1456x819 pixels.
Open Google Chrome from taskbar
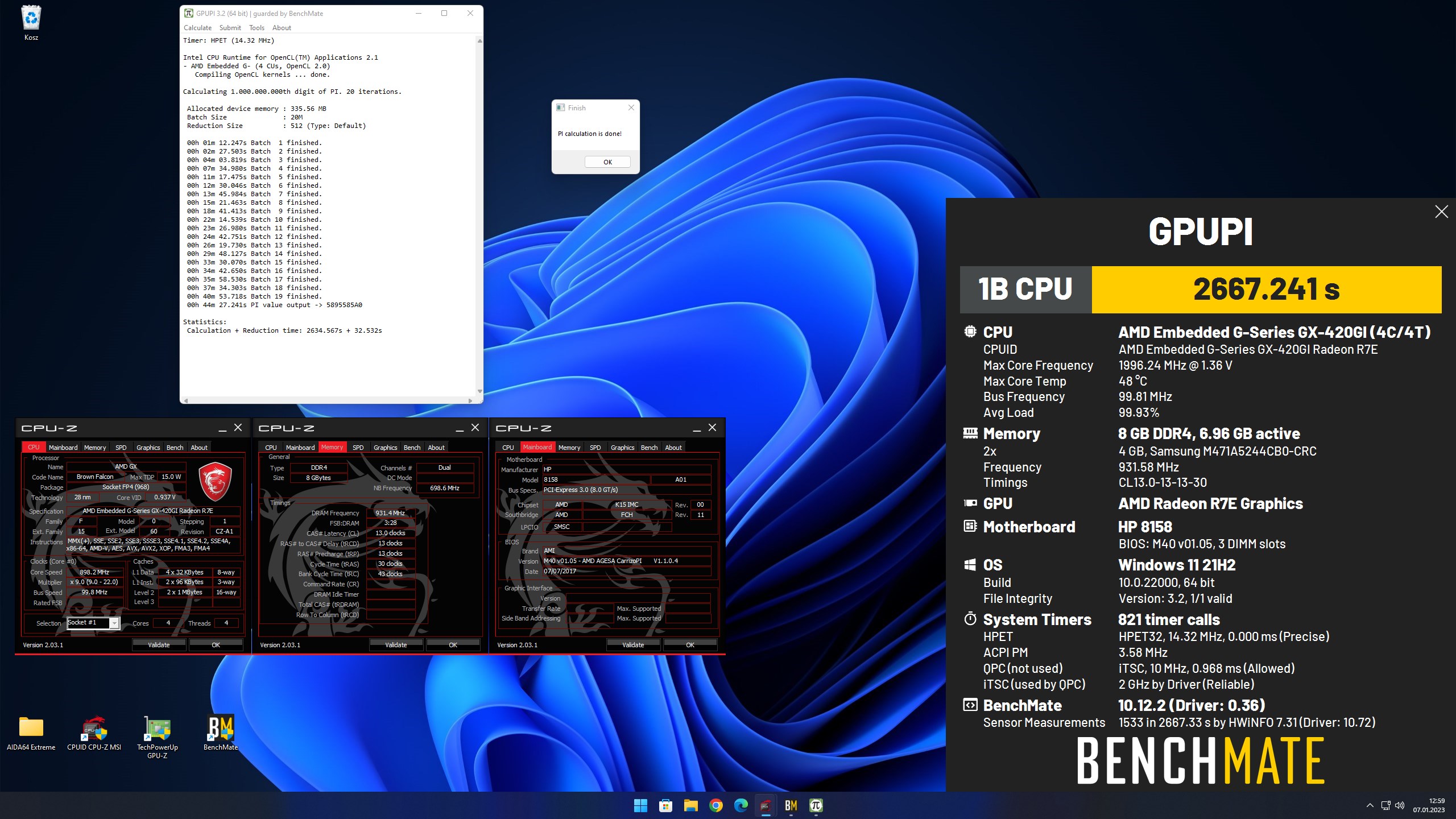coord(715,805)
